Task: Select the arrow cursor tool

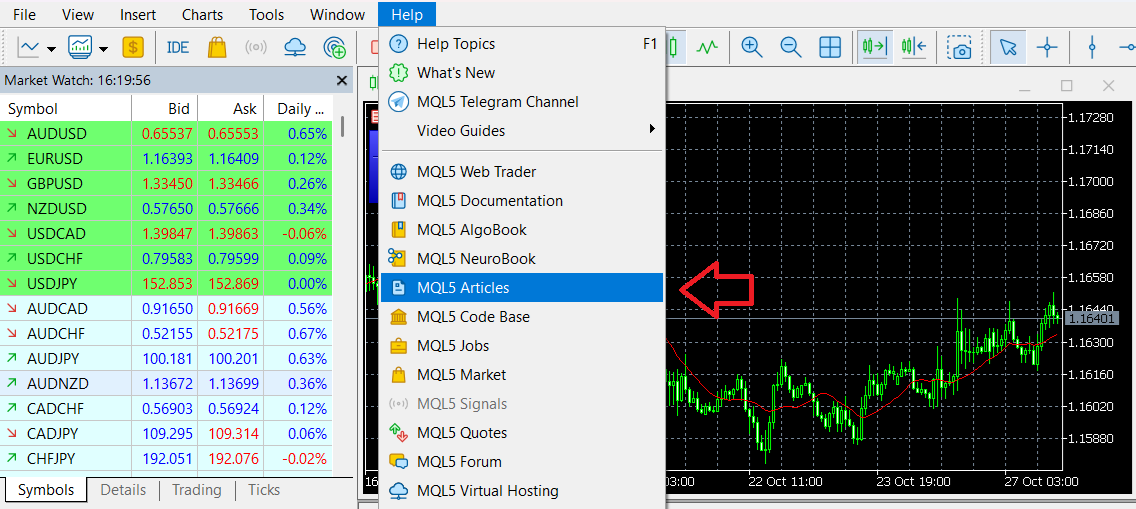Action: 1008,48
